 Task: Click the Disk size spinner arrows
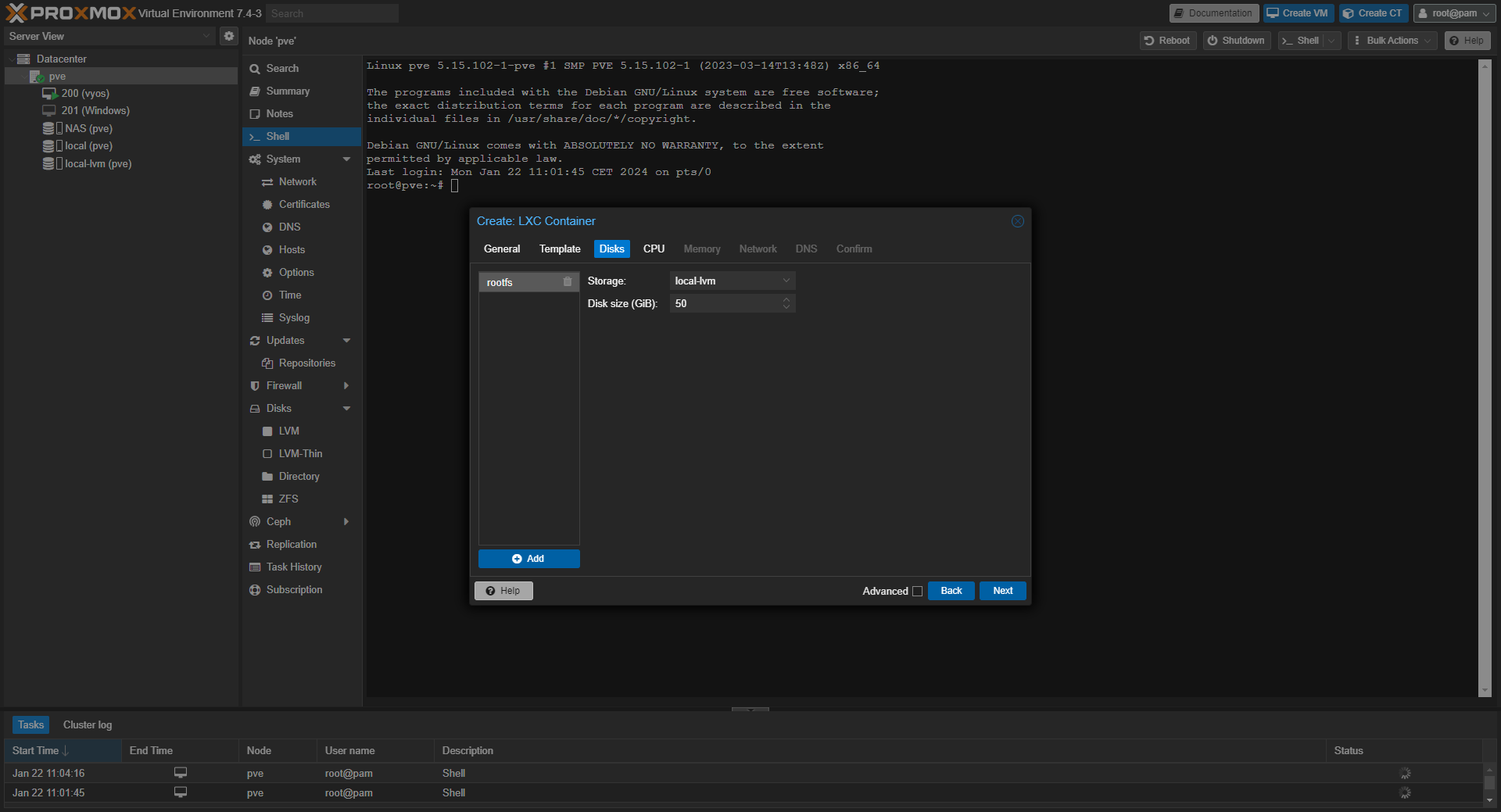click(x=786, y=303)
